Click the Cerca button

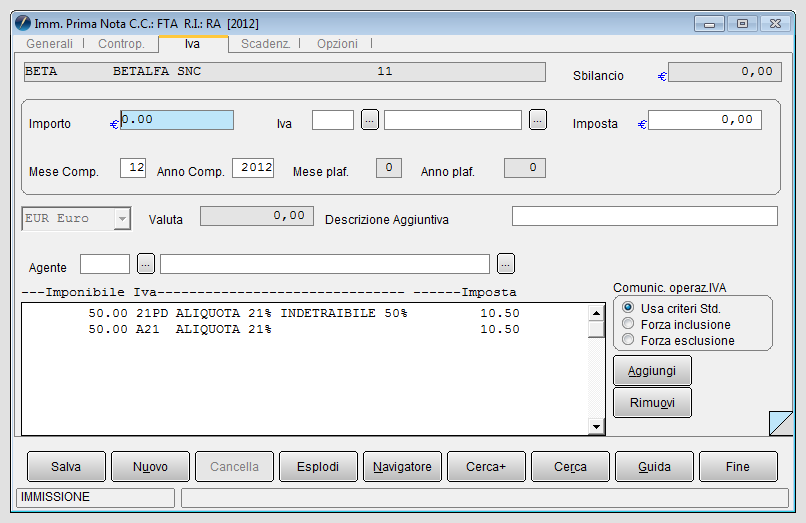570,466
